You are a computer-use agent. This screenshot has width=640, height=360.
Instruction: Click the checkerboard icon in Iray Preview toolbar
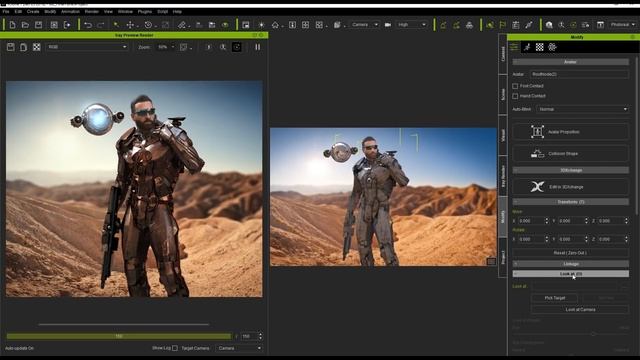(x=37, y=47)
